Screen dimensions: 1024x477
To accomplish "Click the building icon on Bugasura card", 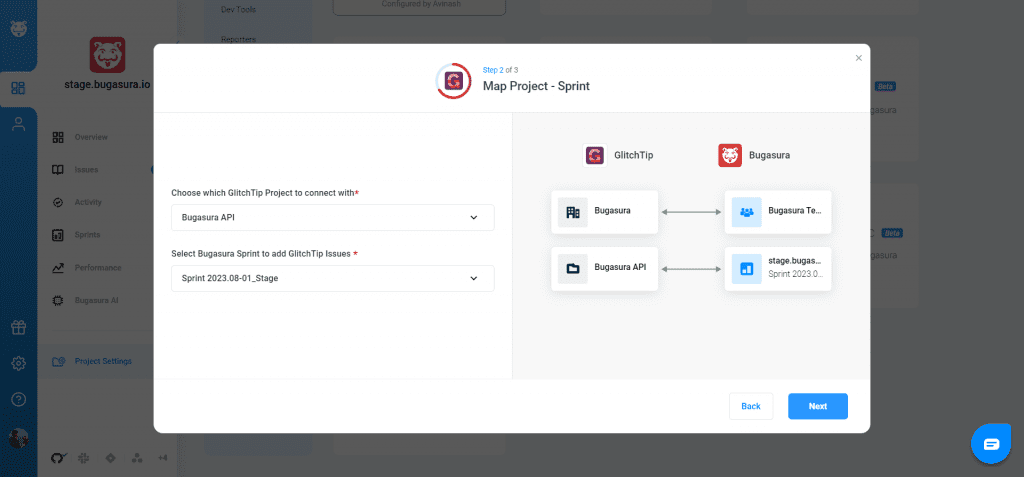I will [573, 212].
